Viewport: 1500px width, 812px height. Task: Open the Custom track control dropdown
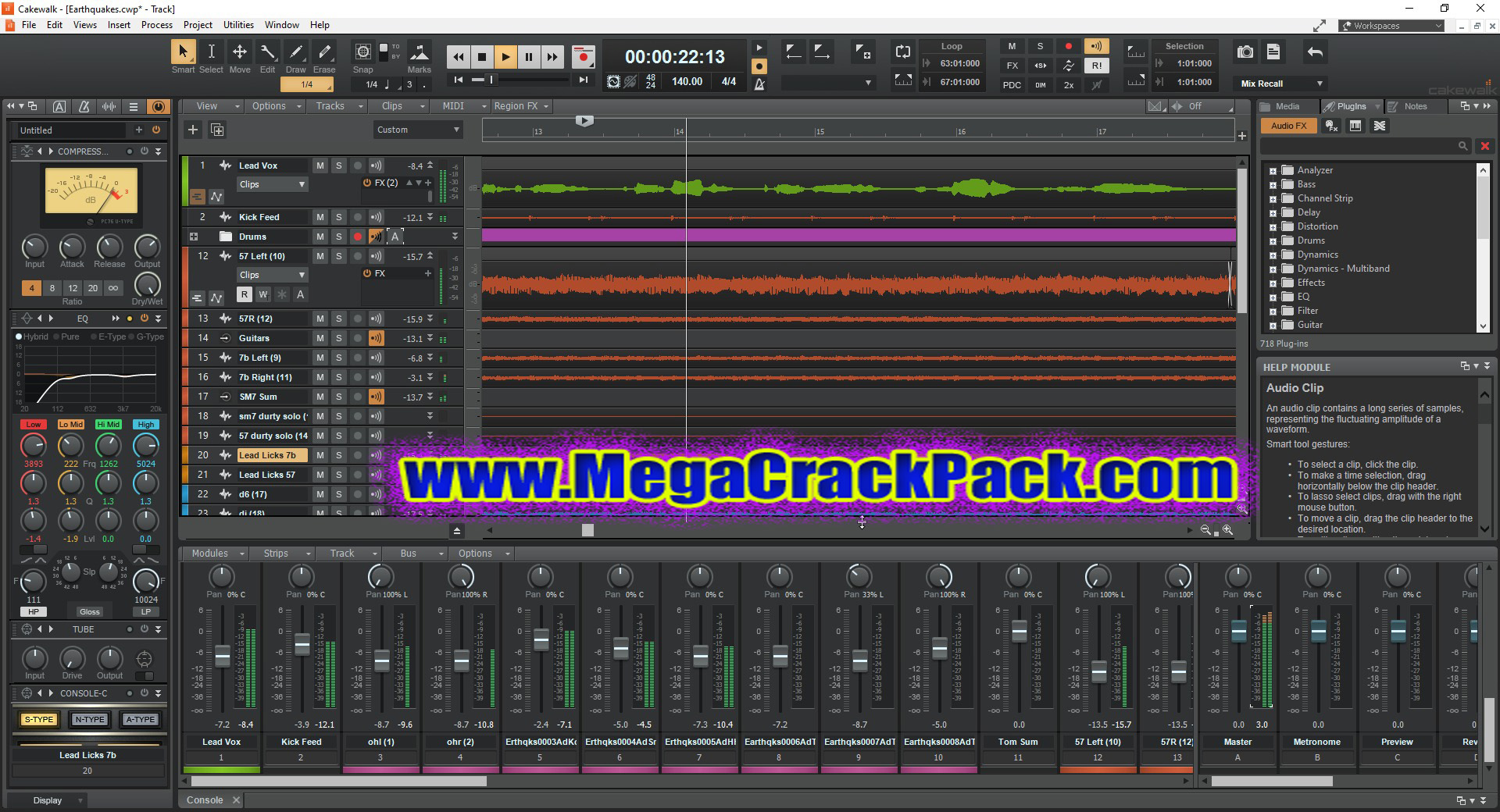419,130
